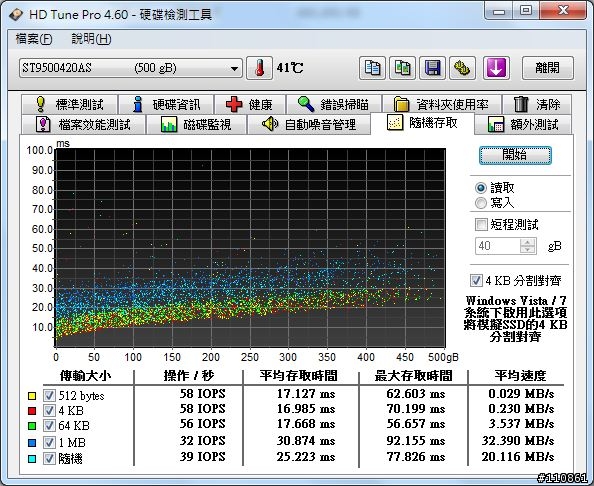Viewport: 594px width, 486px height.
Task: Click the 3.537 MB/s average speed value
Action: (x=521, y=424)
